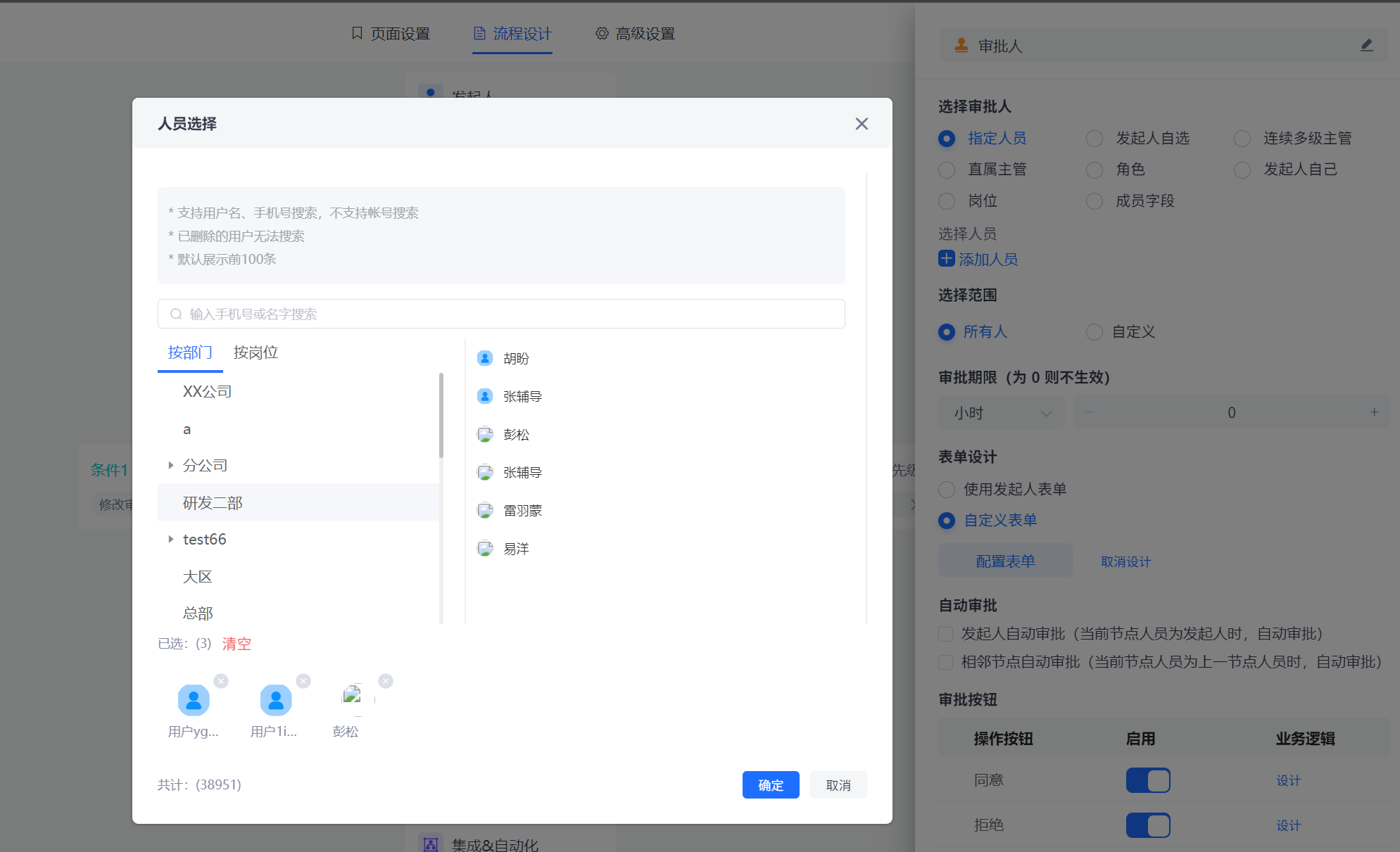Viewport: 1400px width, 852px height.
Task: Increase approval deadline using the plus stepper
Action: (1375, 412)
